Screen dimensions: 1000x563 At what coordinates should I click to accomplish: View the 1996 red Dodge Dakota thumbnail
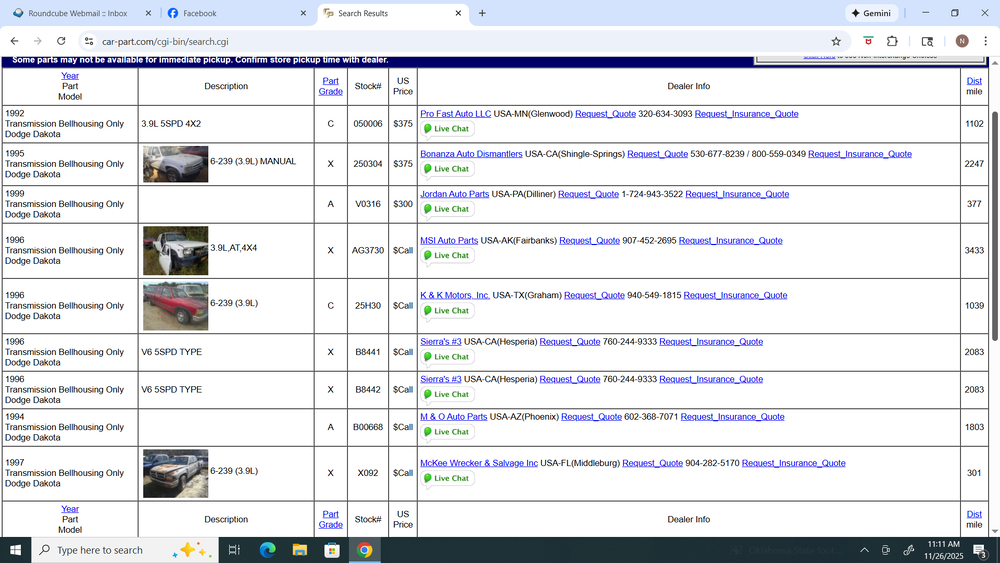click(x=175, y=305)
